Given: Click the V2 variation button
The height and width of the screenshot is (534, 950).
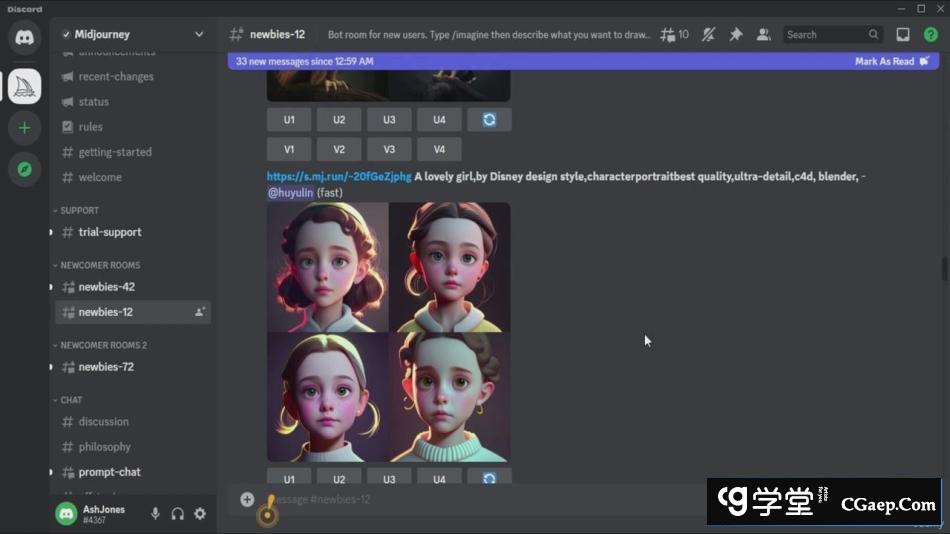Looking at the screenshot, I should pos(339,149).
